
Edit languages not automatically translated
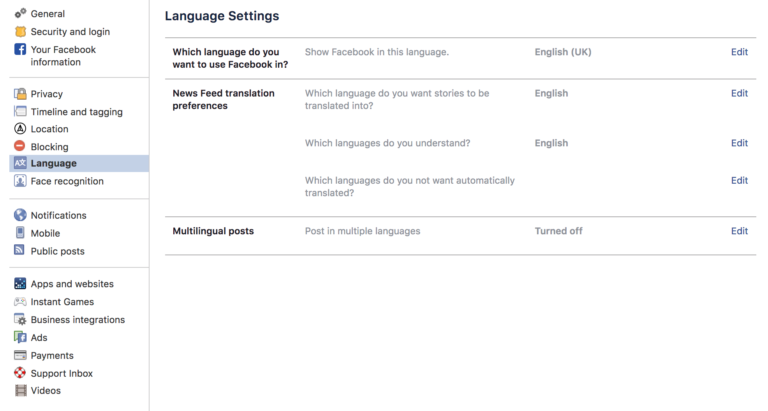pyautogui.click(x=739, y=180)
